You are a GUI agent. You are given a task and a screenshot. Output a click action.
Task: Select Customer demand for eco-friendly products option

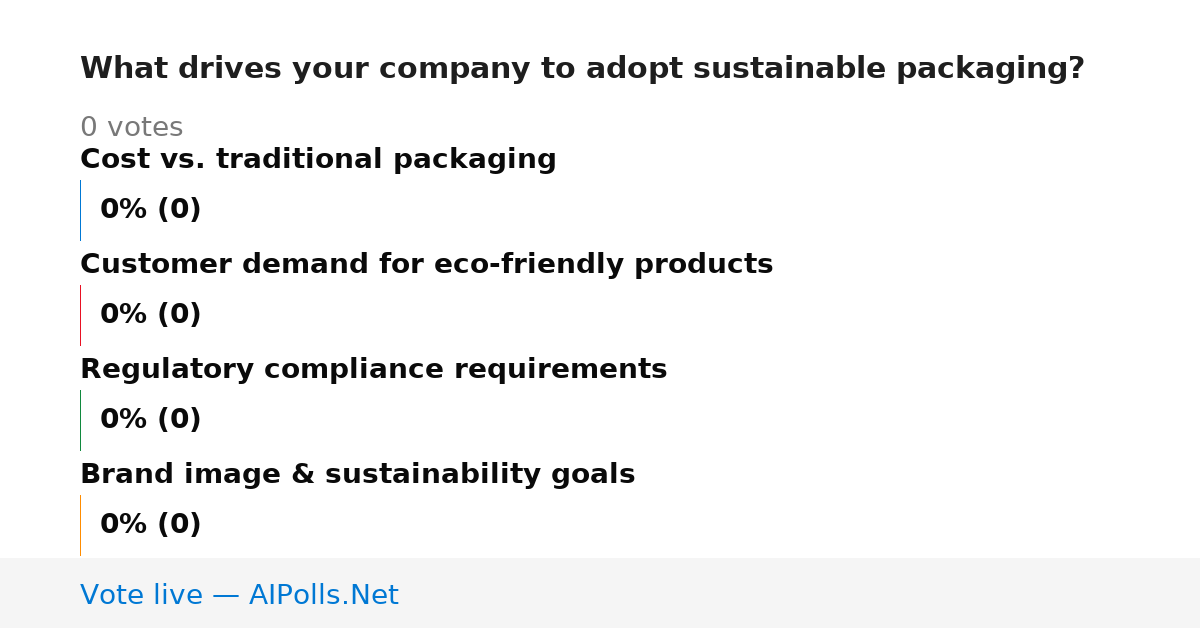point(426,264)
